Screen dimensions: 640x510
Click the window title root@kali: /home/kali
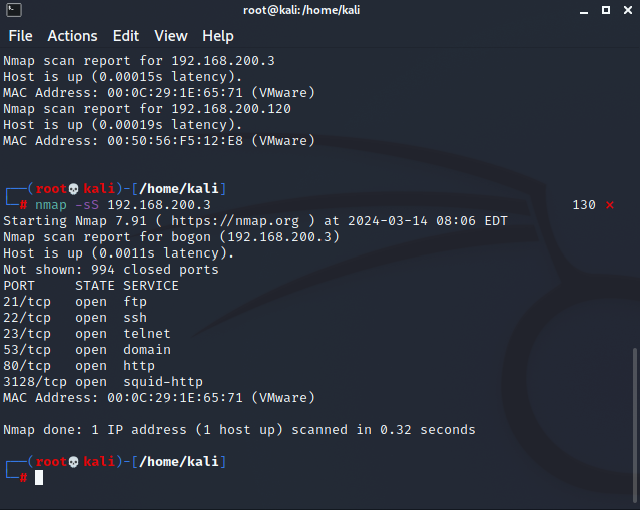tap(301, 10)
